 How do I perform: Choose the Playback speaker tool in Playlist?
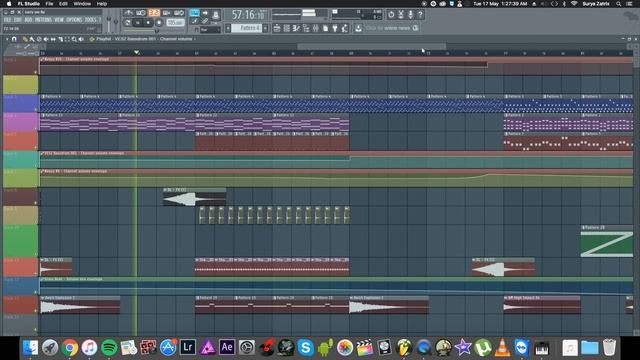coord(81,39)
